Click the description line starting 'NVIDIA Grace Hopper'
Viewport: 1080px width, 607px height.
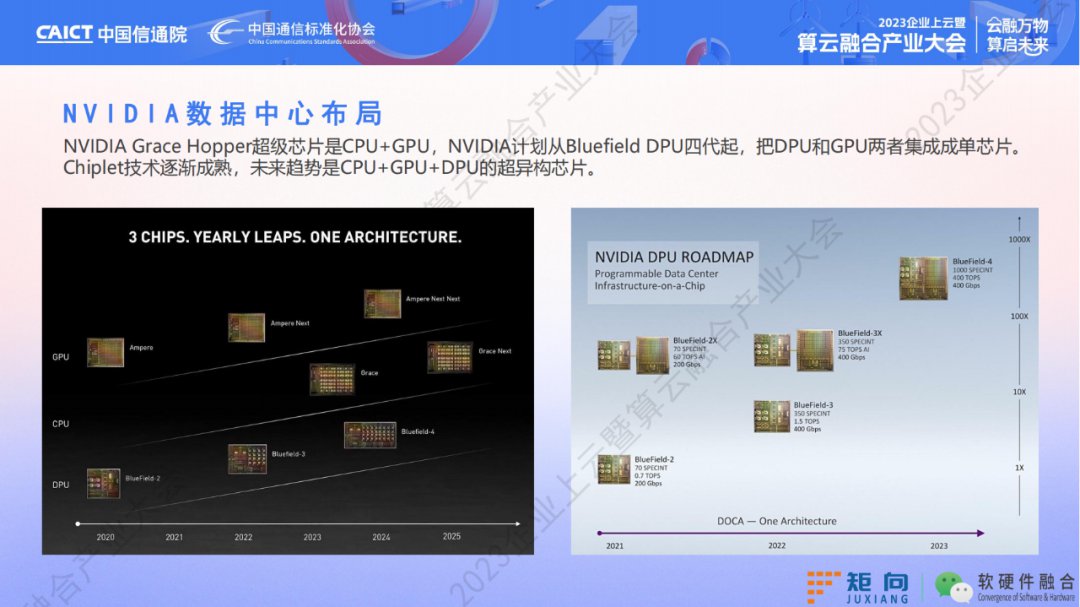coord(545,147)
